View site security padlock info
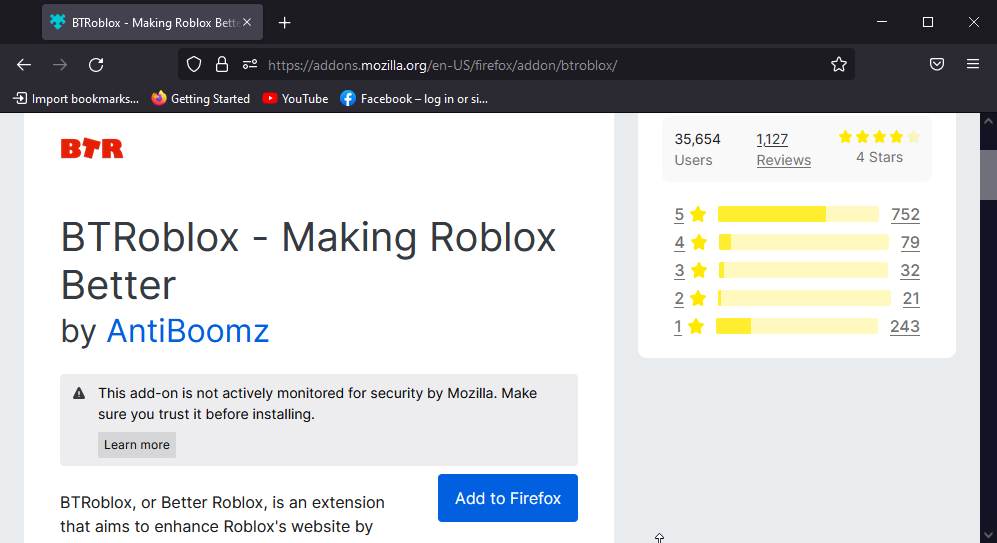This screenshot has height=543, width=997. (x=221, y=64)
